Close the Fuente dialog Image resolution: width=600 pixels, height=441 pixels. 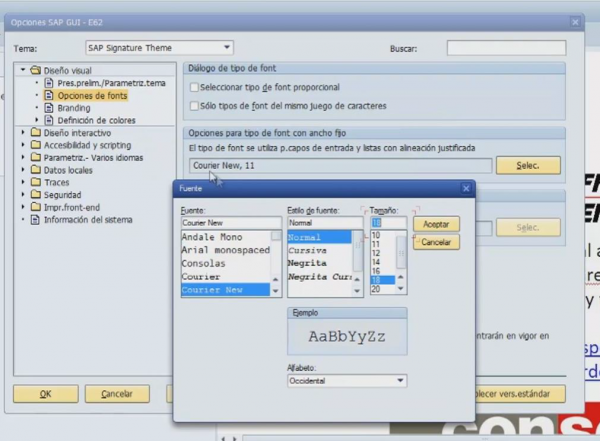tap(466, 188)
